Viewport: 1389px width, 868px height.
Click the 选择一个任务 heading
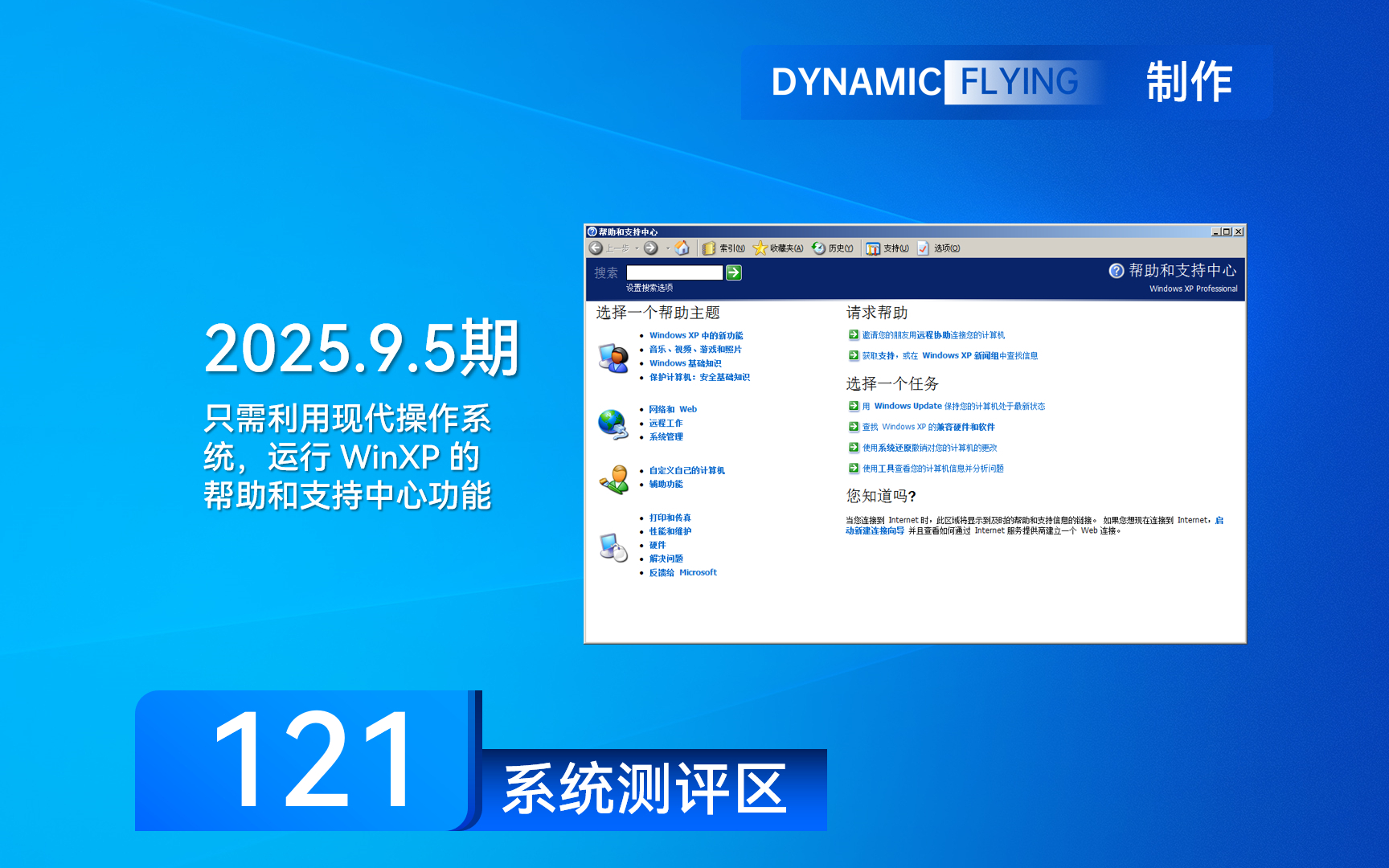click(x=892, y=383)
